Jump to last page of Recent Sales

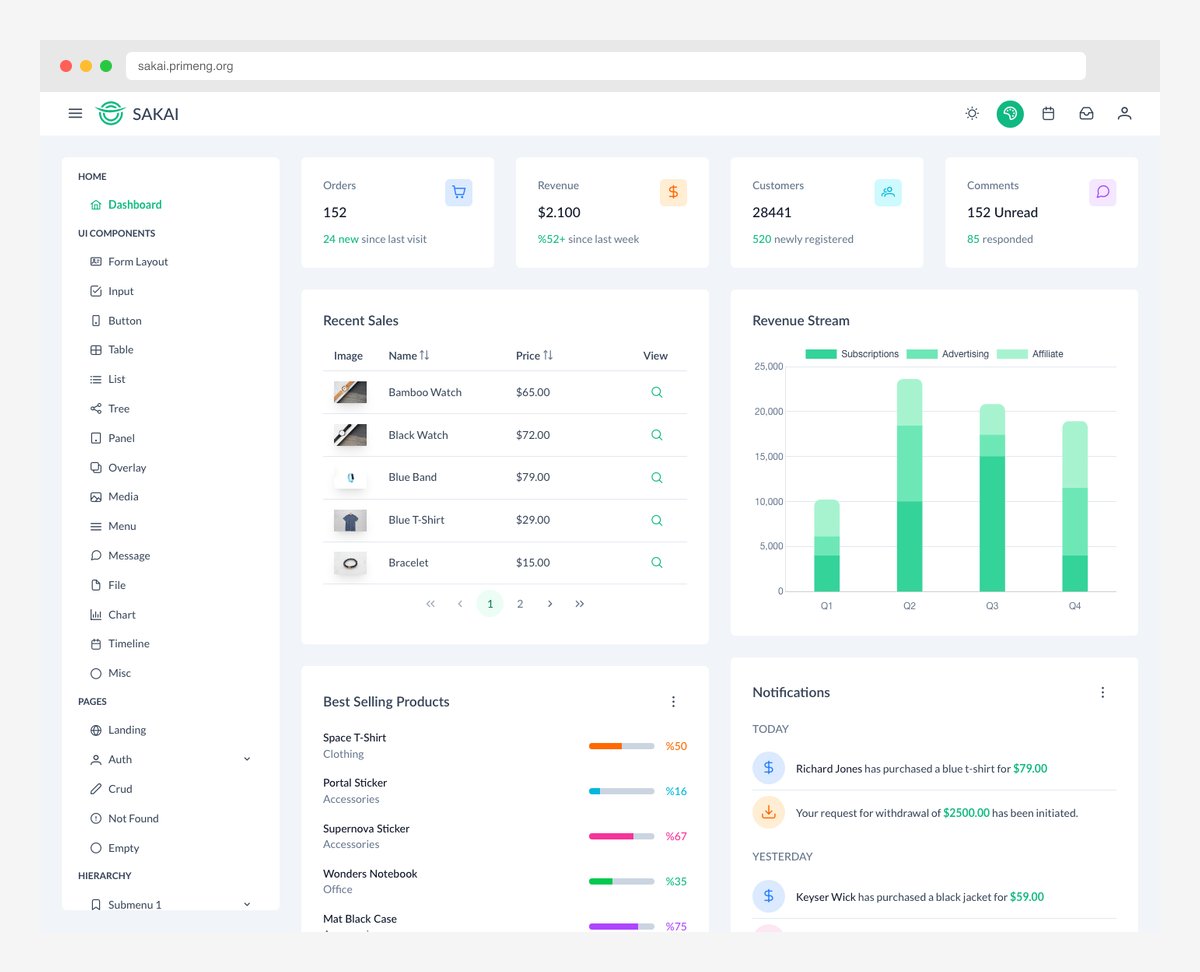(580, 604)
